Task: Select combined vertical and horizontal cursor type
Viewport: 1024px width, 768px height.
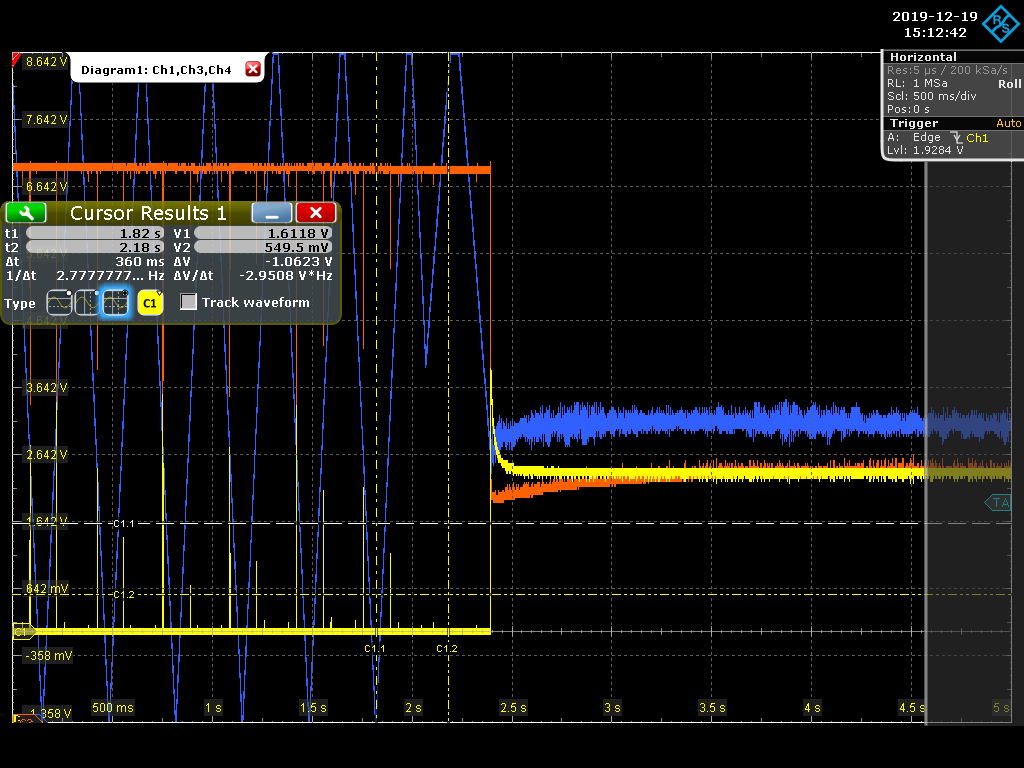Action: coord(116,302)
